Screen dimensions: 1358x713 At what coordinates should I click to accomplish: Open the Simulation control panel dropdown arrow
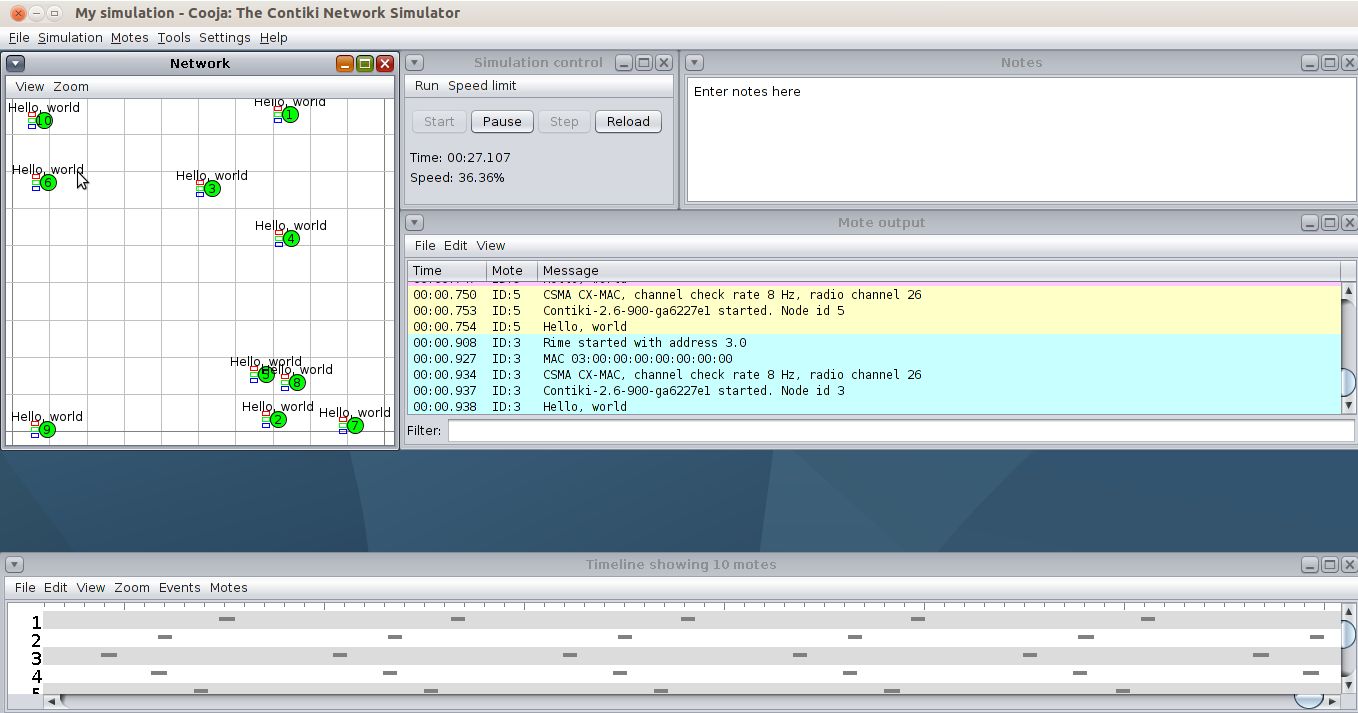pos(415,63)
